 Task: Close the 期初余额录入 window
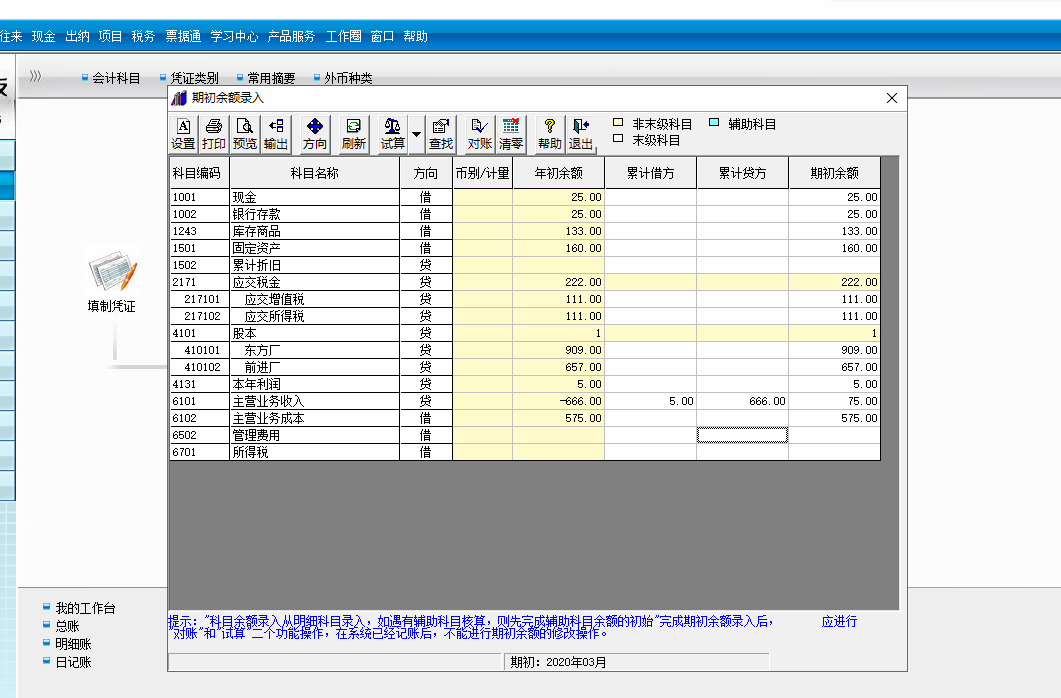coord(892,98)
